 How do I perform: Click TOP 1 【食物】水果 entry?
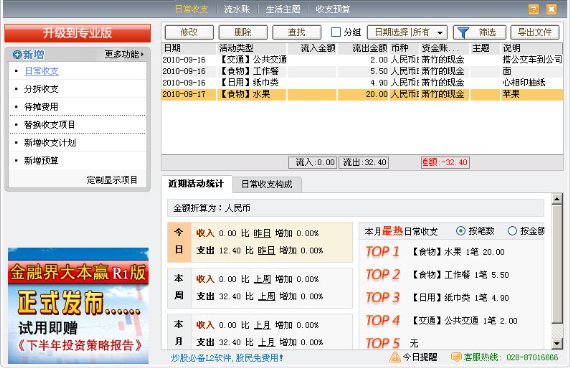tap(435, 252)
